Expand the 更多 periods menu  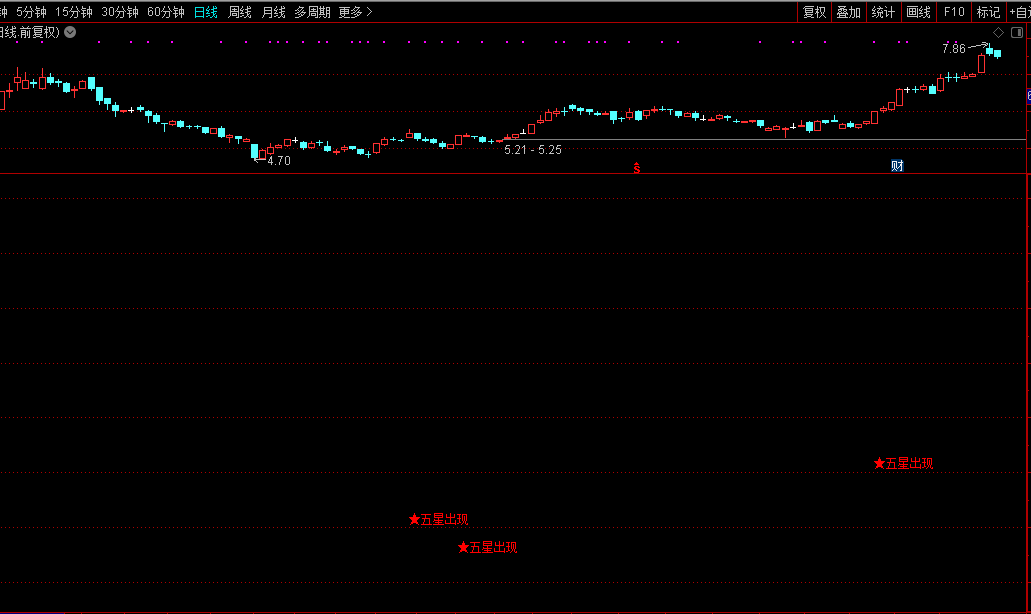pos(355,12)
